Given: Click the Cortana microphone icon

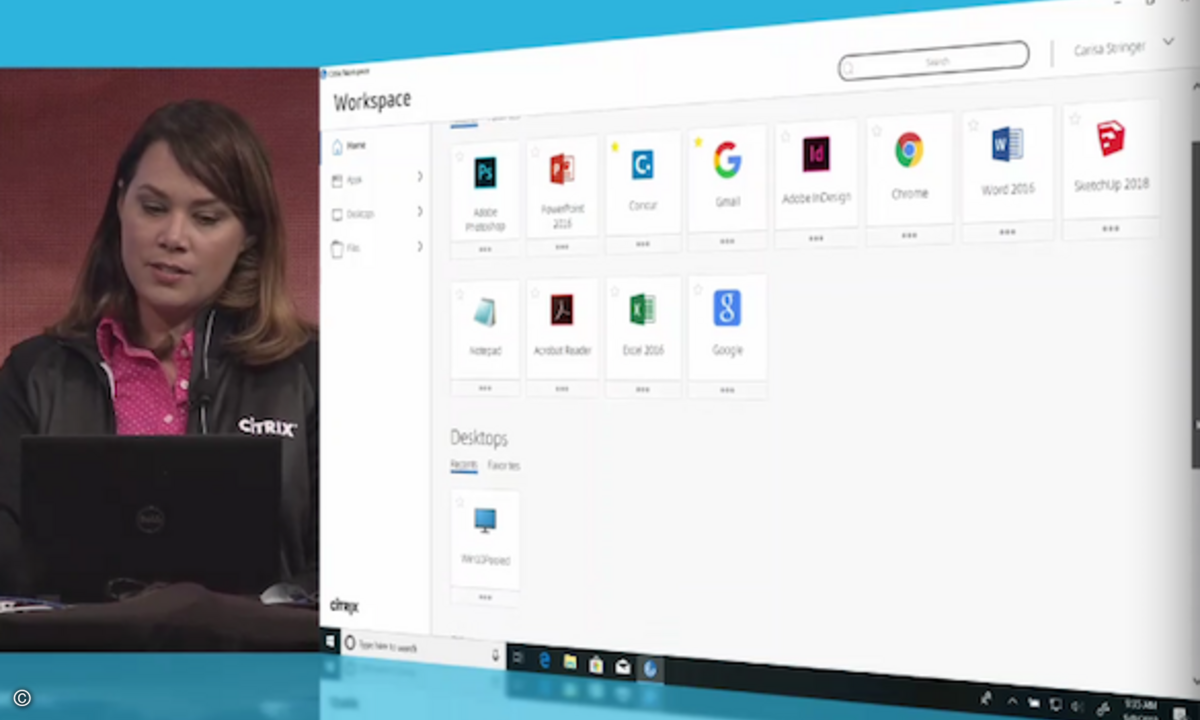Looking at the screenshot, I should [494, 655].
